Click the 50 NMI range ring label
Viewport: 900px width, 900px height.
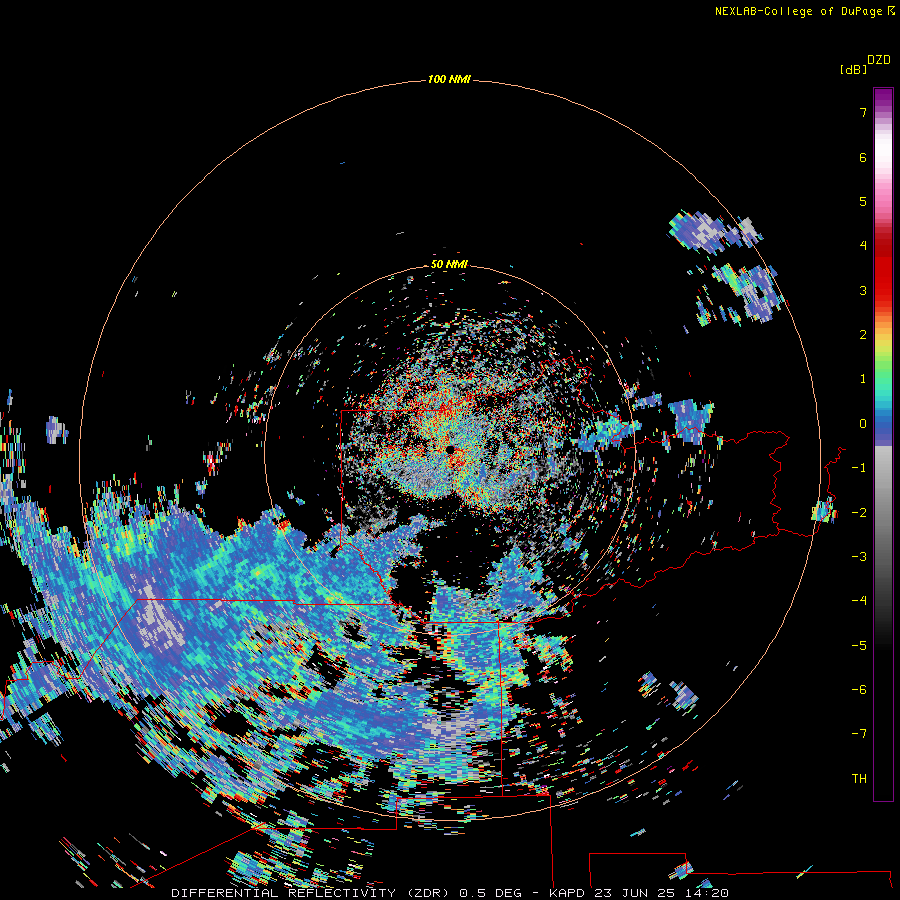pyautogui.click(x=449, y=264)
